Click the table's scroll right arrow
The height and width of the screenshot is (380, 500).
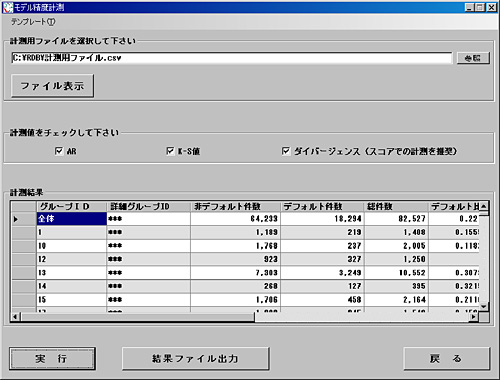pos(474,317)
